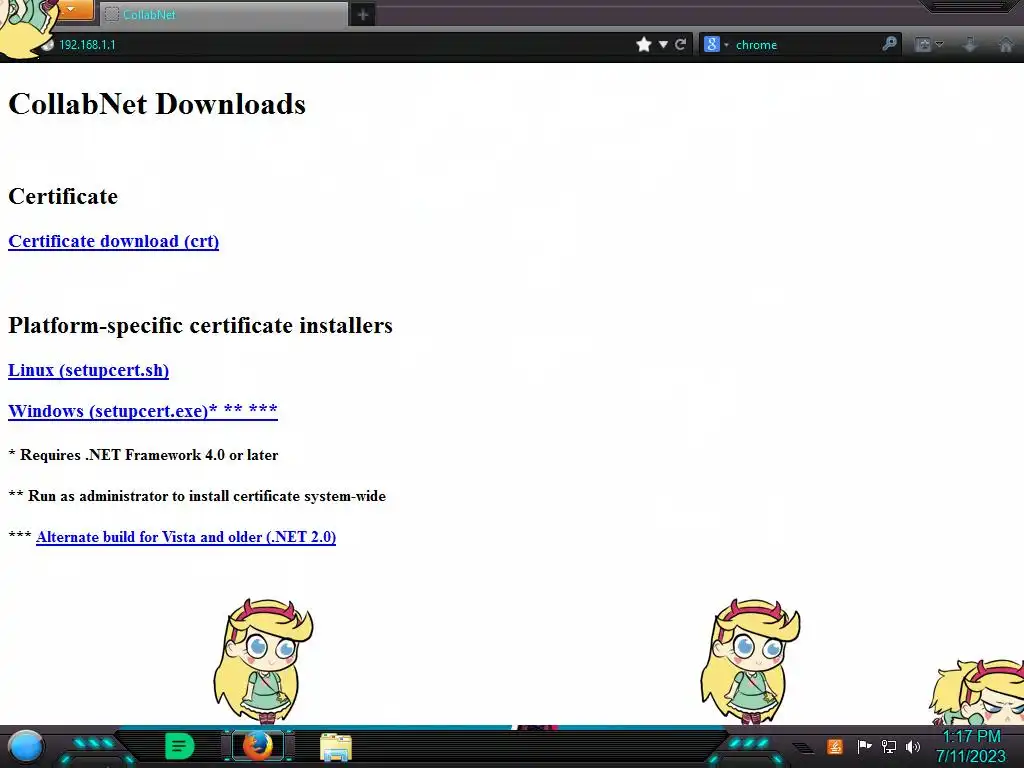Click the CollabNet Downloads heading
1024x768 pixels.
pyautogui.click(x=157, y=104)
